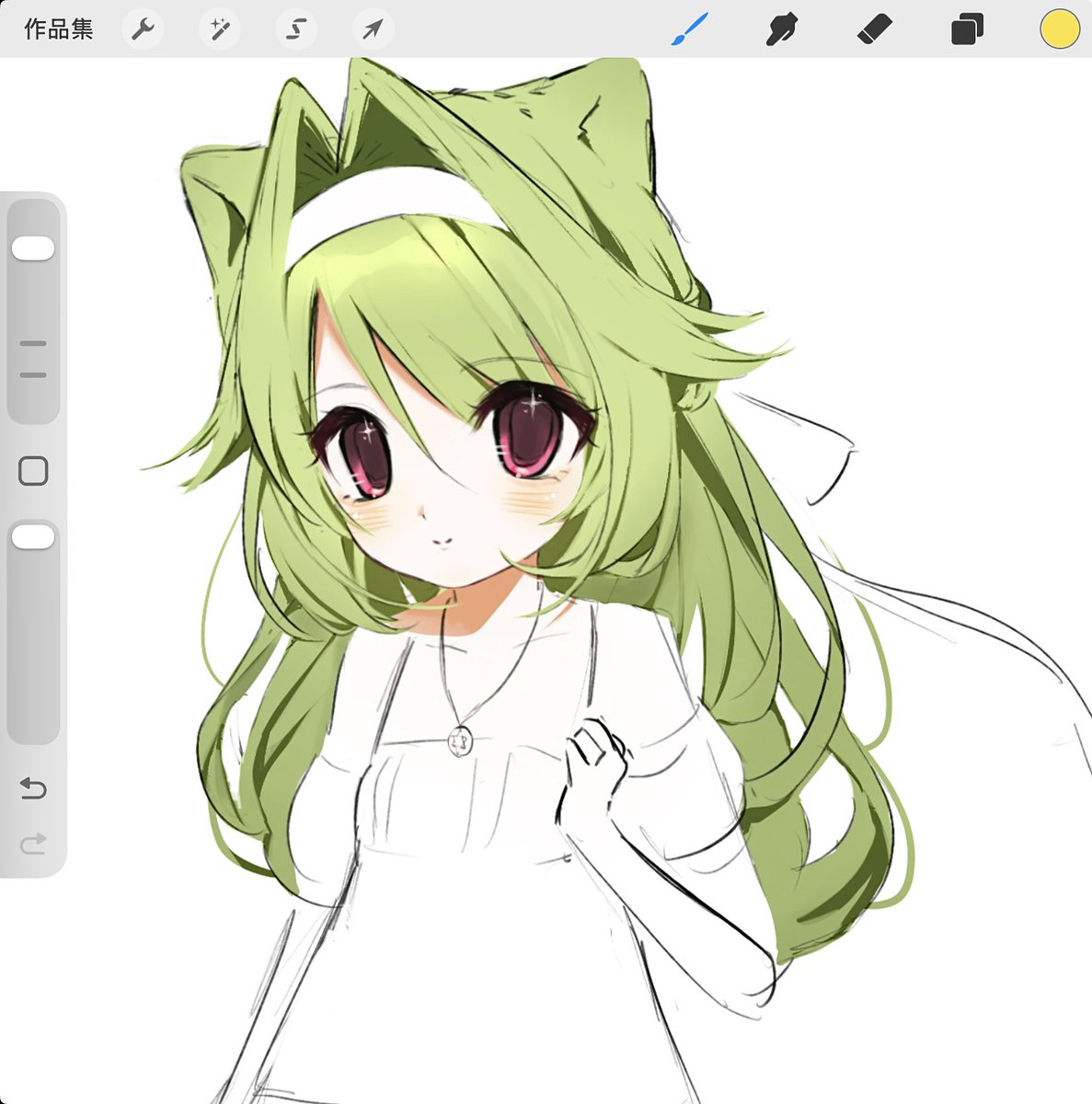Return to the Gallery with 作品集
Viewport: 1092px width, 1104px height.
(58, 29)
